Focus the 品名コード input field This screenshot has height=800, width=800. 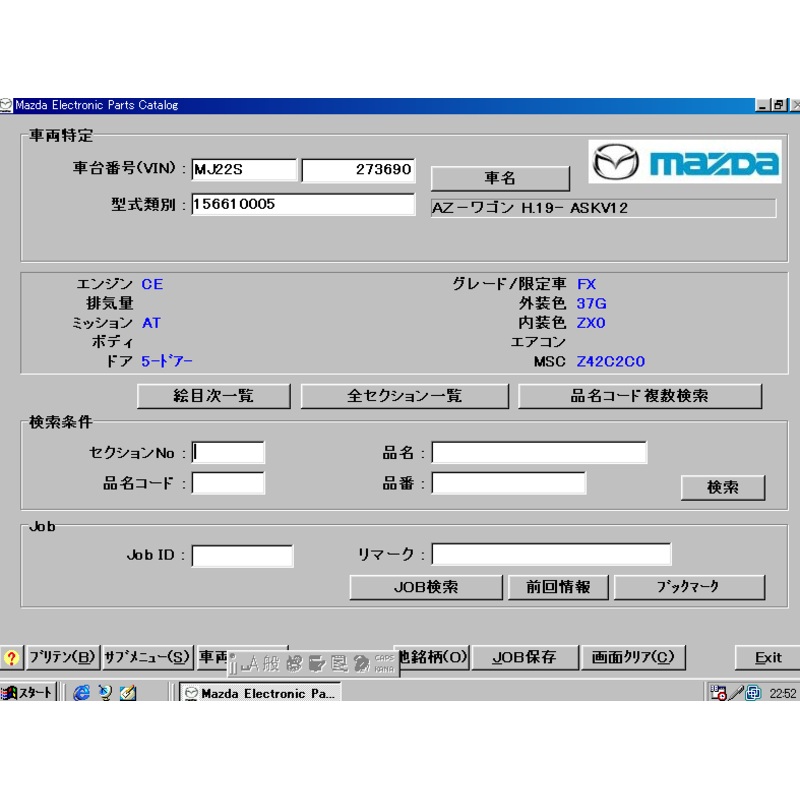click(x=228, y=483)
